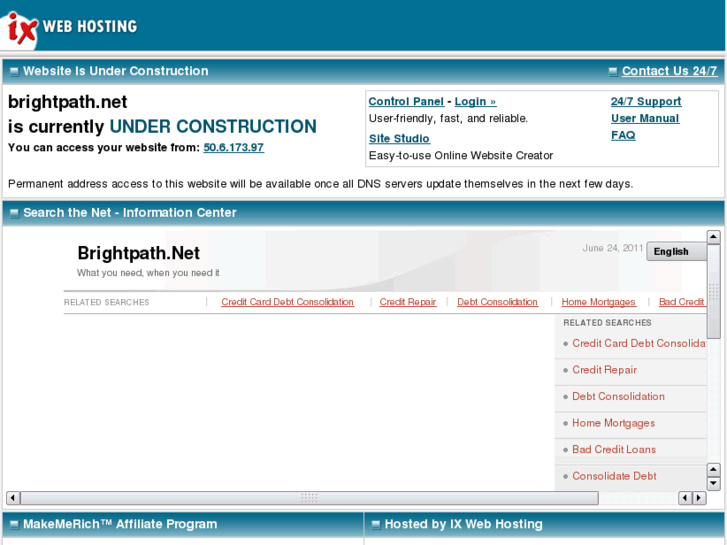Click the Website Is Under Construction header icon

coord(14,71)
